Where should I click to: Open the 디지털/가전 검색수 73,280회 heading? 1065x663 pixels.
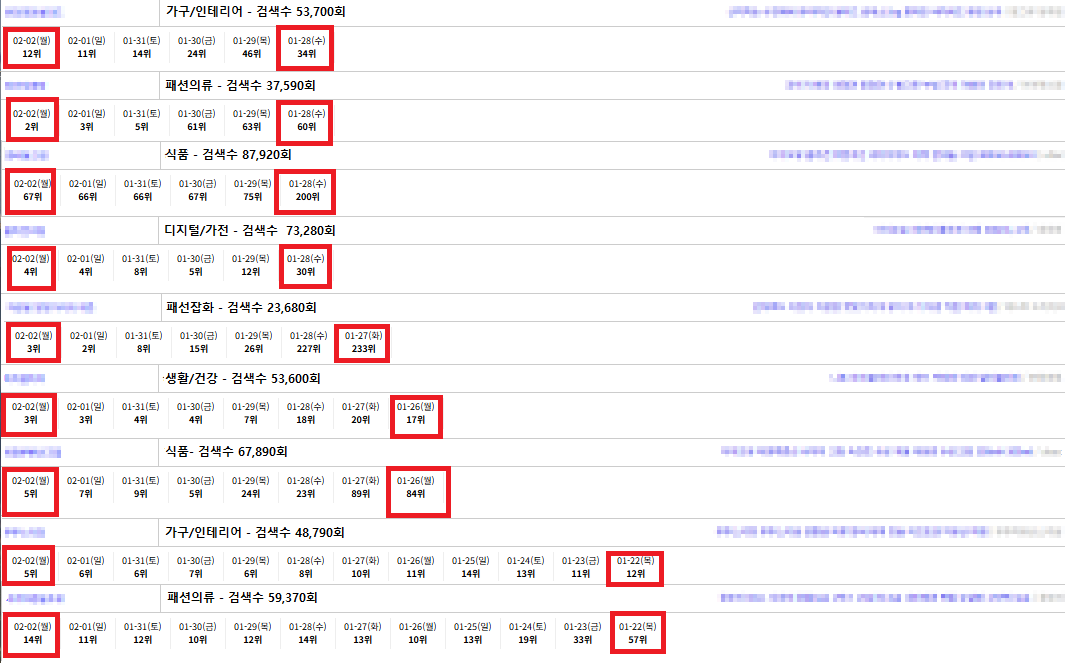[250, 230]
